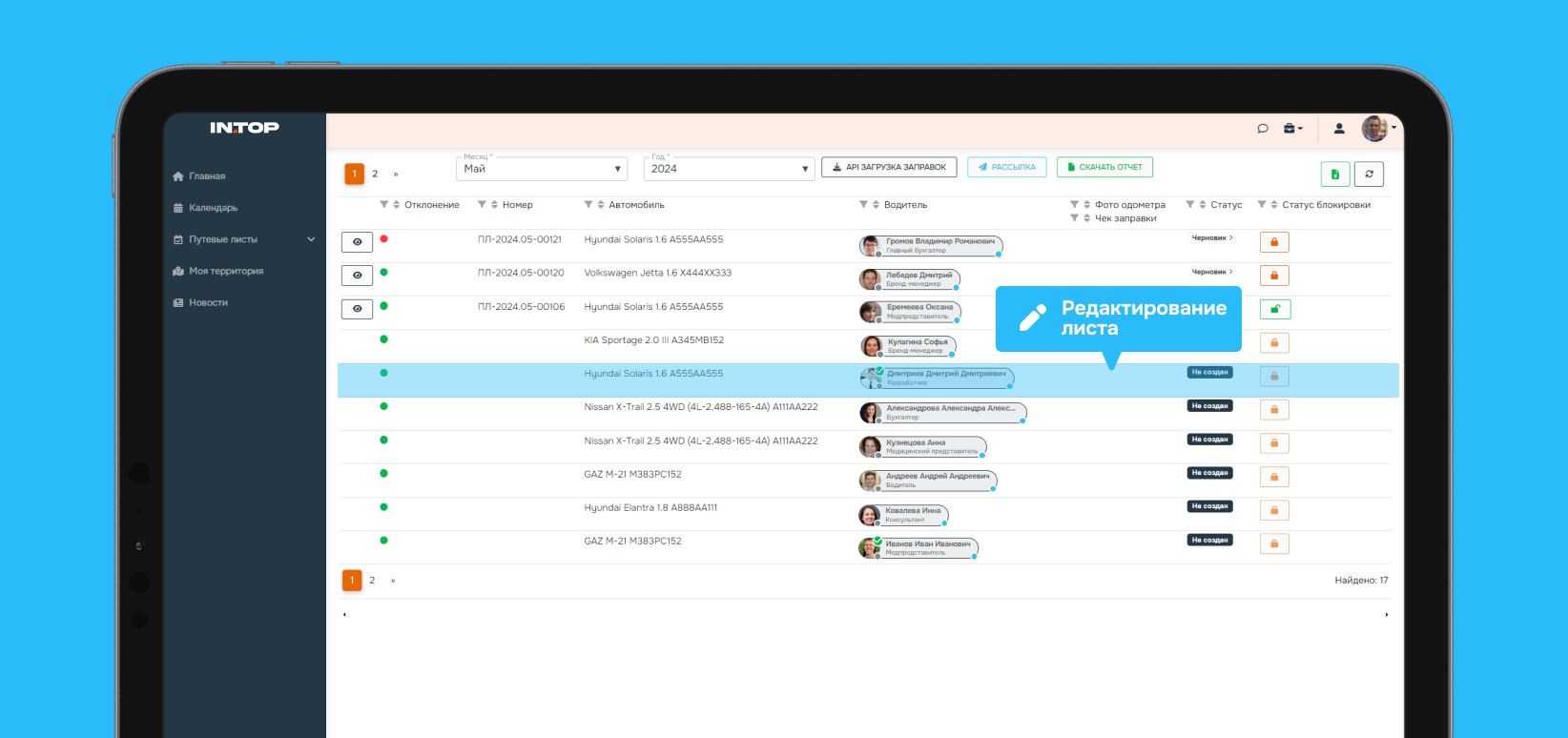Click sheet number ПЛ-2024.05-00106
This screenshot has width=1568, height=738.
521,307
